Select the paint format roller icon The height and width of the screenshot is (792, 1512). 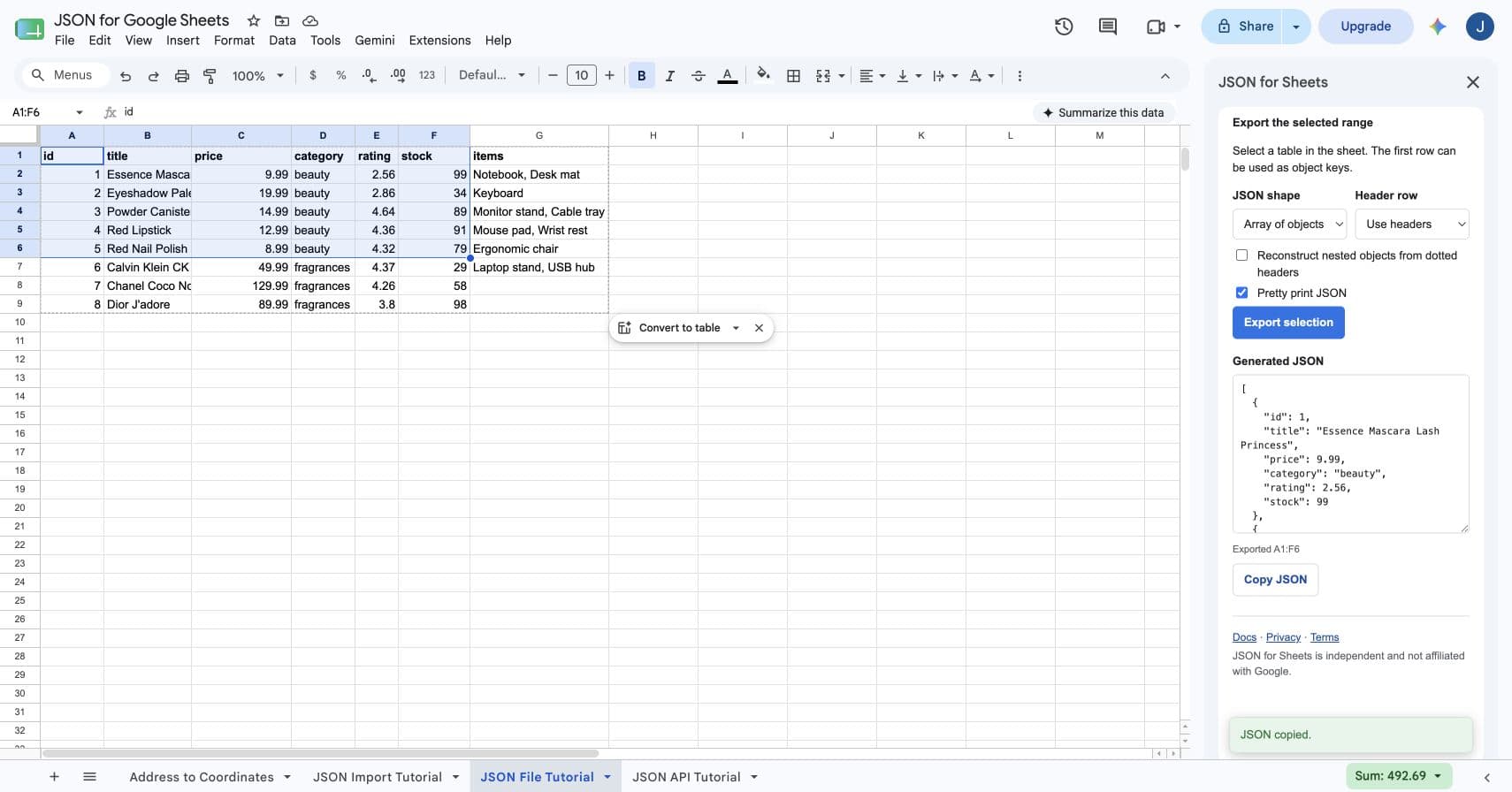tap(210, 76)
